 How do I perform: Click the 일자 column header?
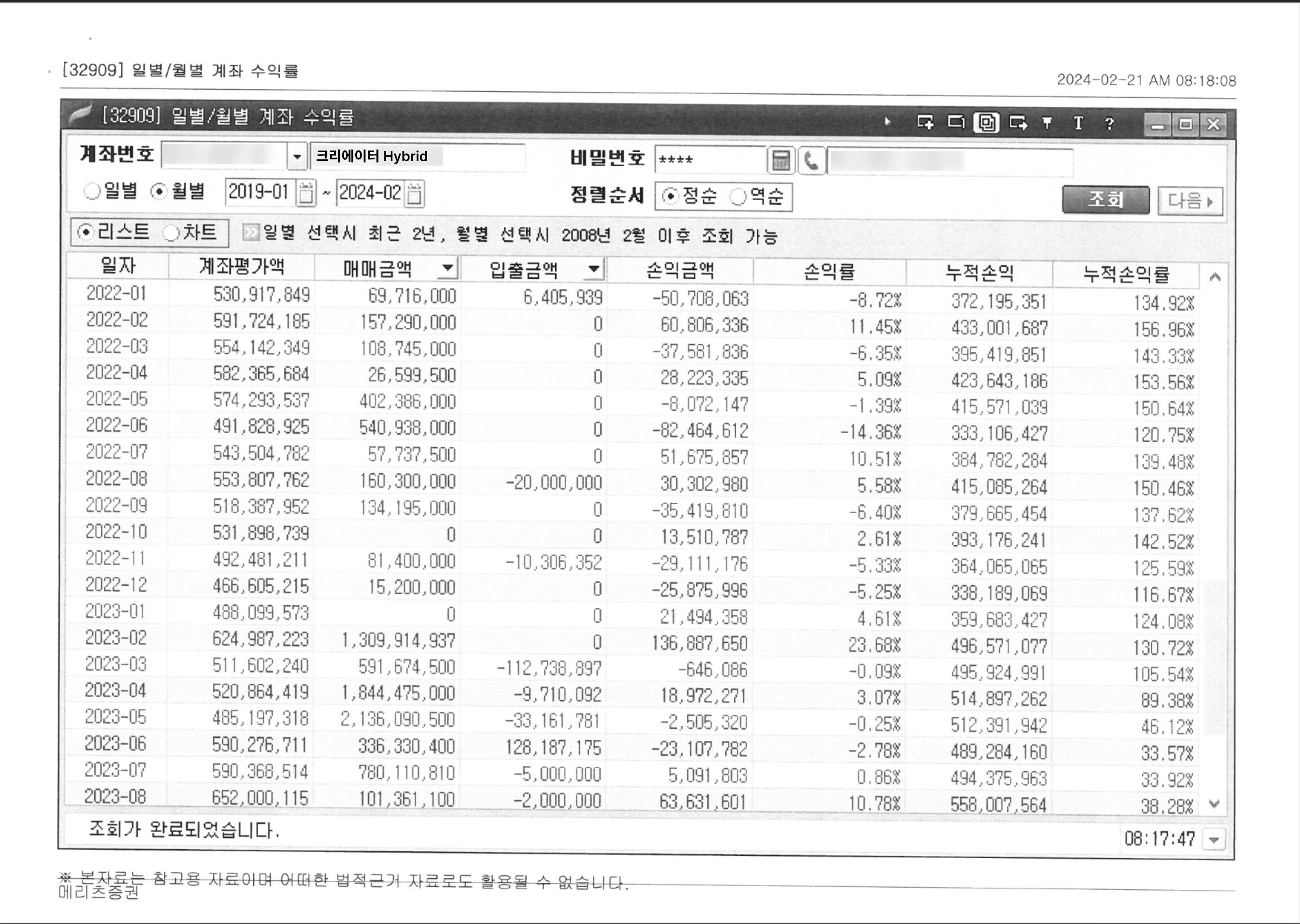tap(118, 265)
